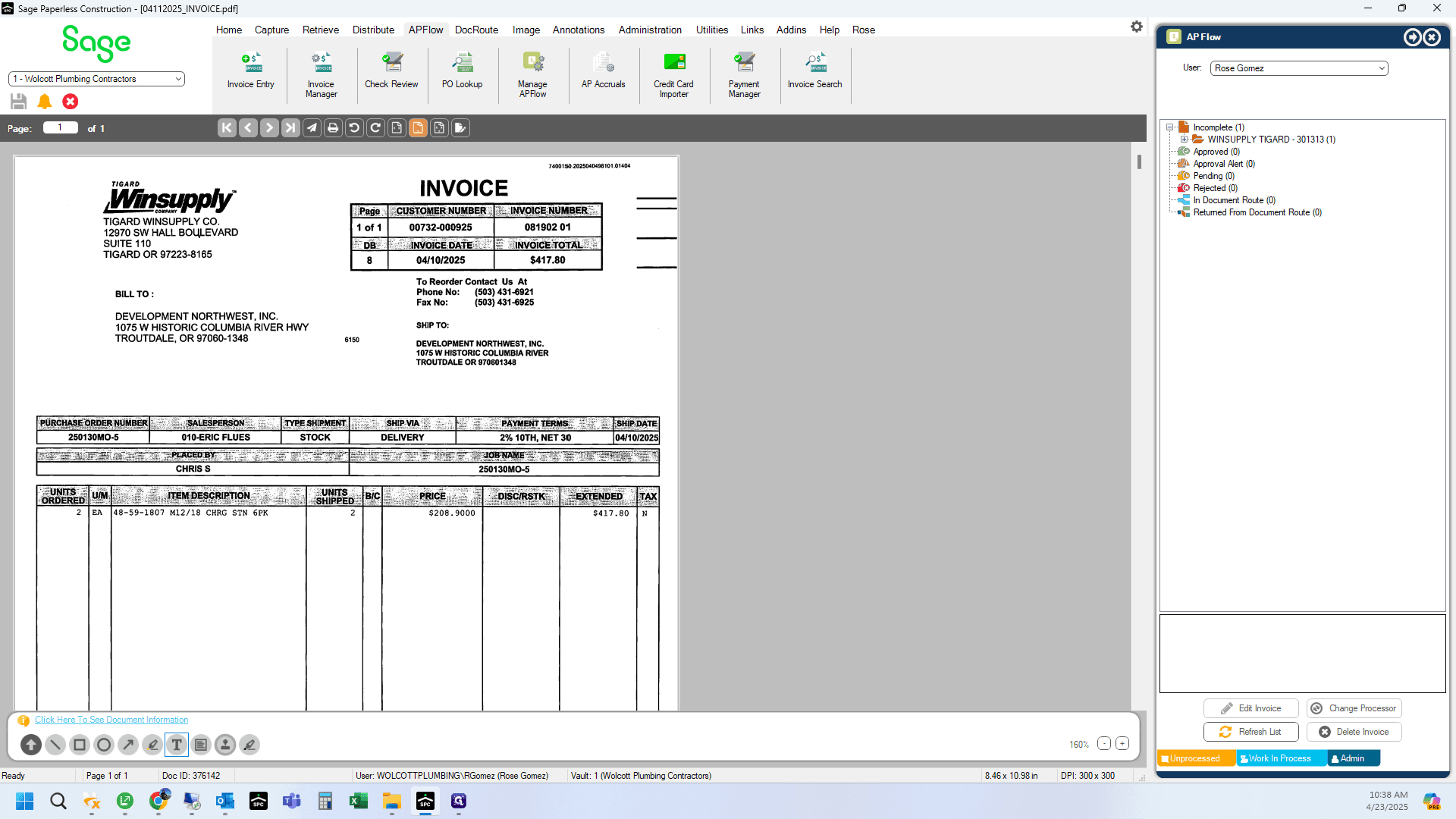Image resolution: width=1456 pixels, height=819 pixels.
Task: Expand the WINSUPPLY TIGARD - 301313 node
Action: pos(1184,140)
